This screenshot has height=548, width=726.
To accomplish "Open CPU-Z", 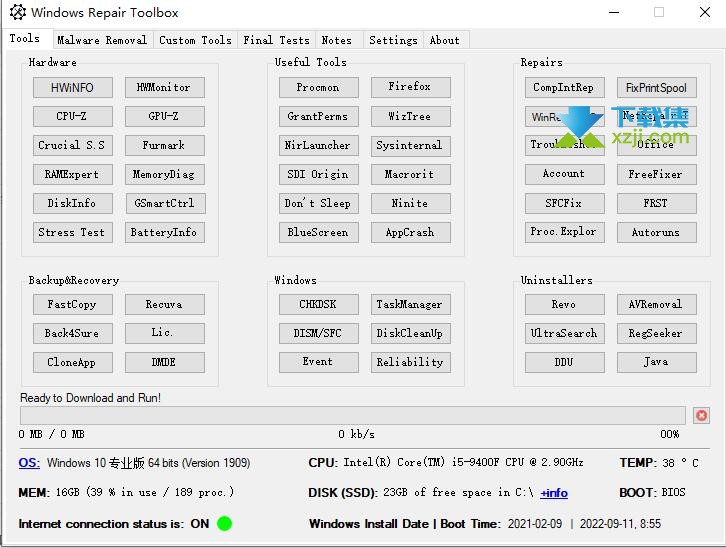I will tap(73, 116).
